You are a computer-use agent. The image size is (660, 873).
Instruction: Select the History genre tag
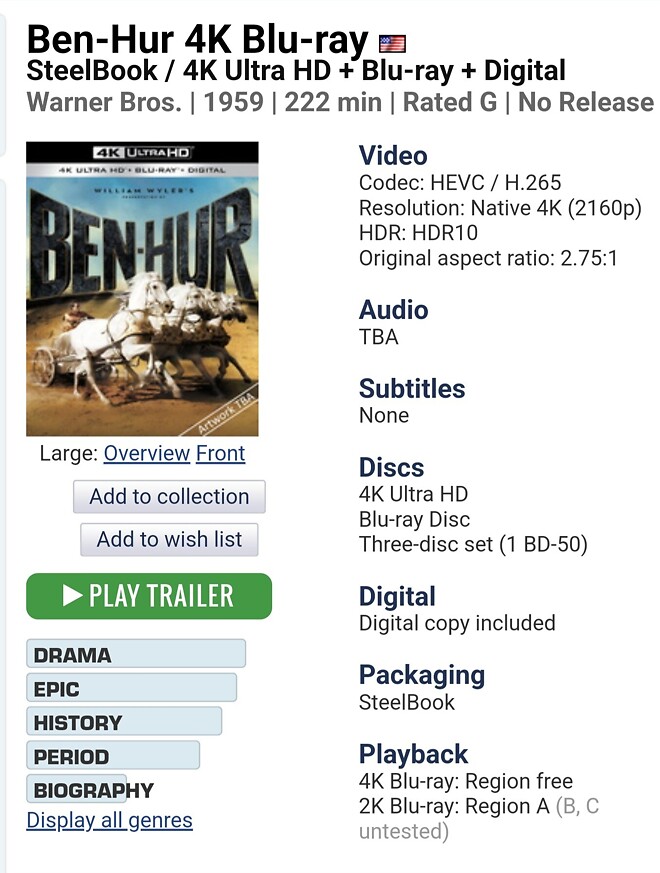point(124,722)
